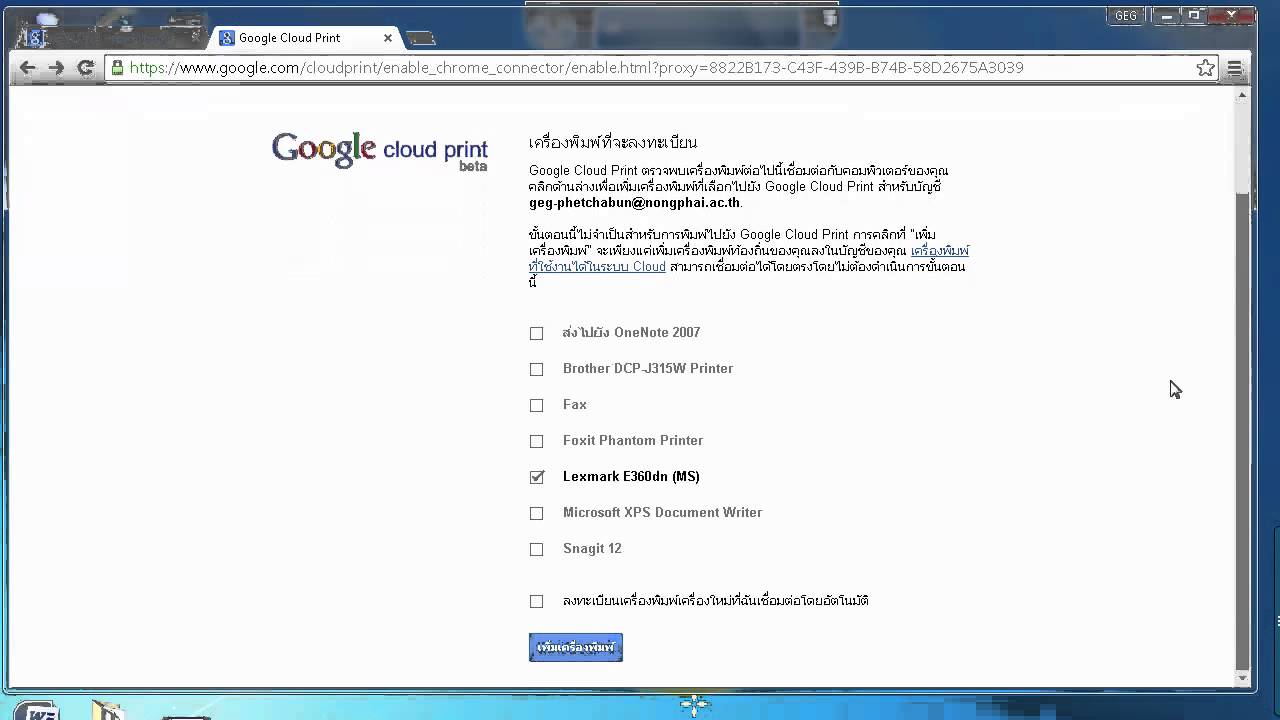Screen dimensions: 1280x720
Task: Tick the Fax printer checkbox
Action: [537, 405]
